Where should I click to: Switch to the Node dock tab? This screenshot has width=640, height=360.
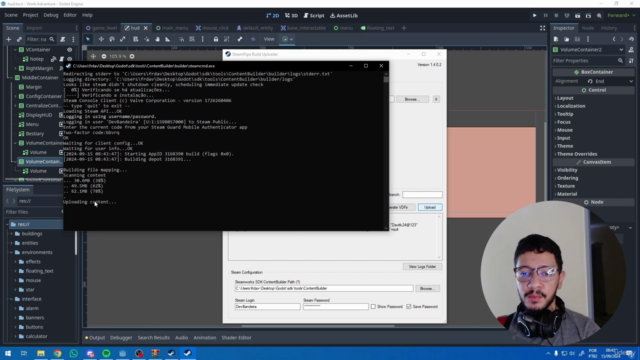pos(588,28)
